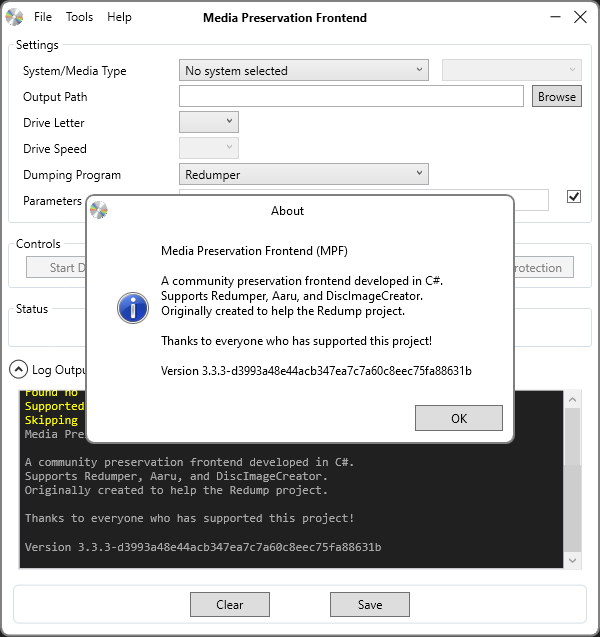Click OK to dismiss the About dialog
The image size is (600, 637).
point(459,418)
